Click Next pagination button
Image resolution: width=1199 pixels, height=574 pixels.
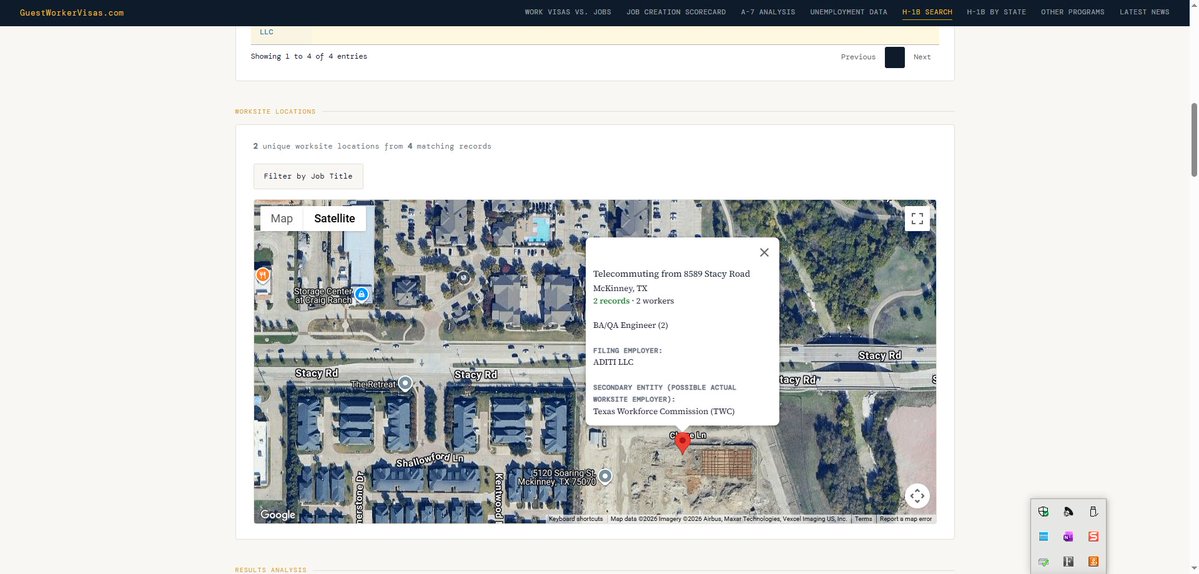(922, 57)
